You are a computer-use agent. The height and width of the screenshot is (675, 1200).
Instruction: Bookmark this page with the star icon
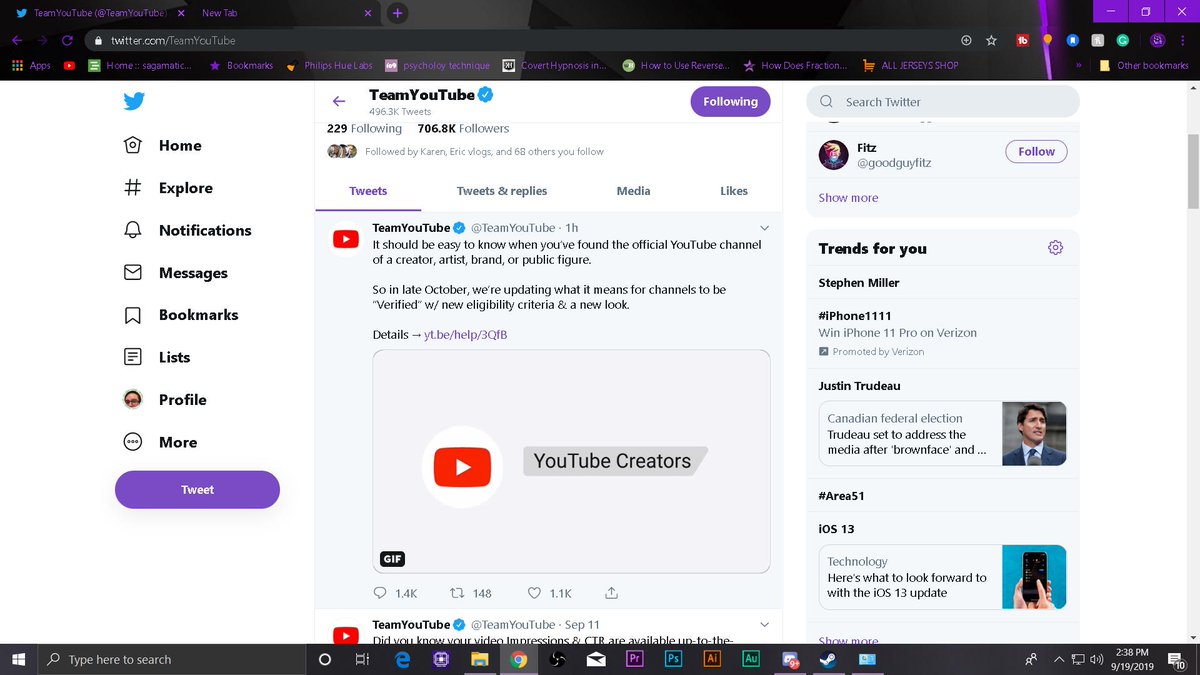[991, 40]
